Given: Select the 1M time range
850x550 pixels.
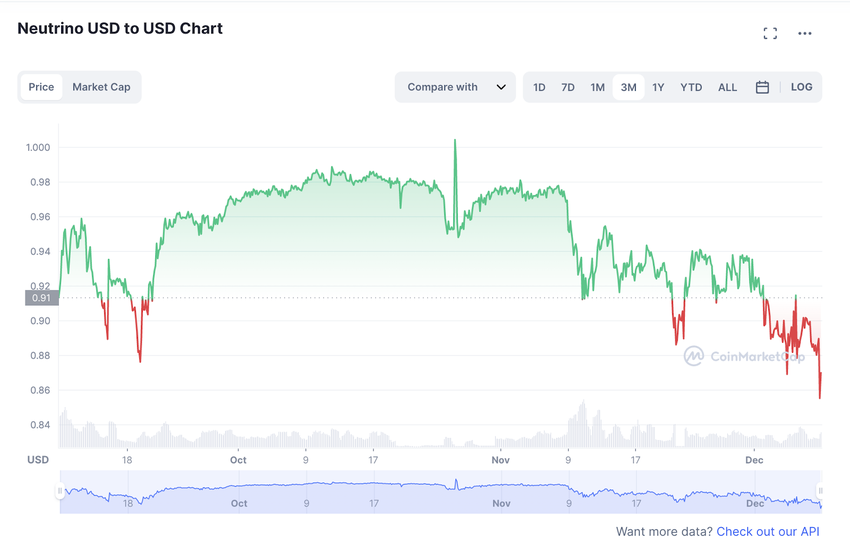Looking at the screenshot, I should [597, 87].
